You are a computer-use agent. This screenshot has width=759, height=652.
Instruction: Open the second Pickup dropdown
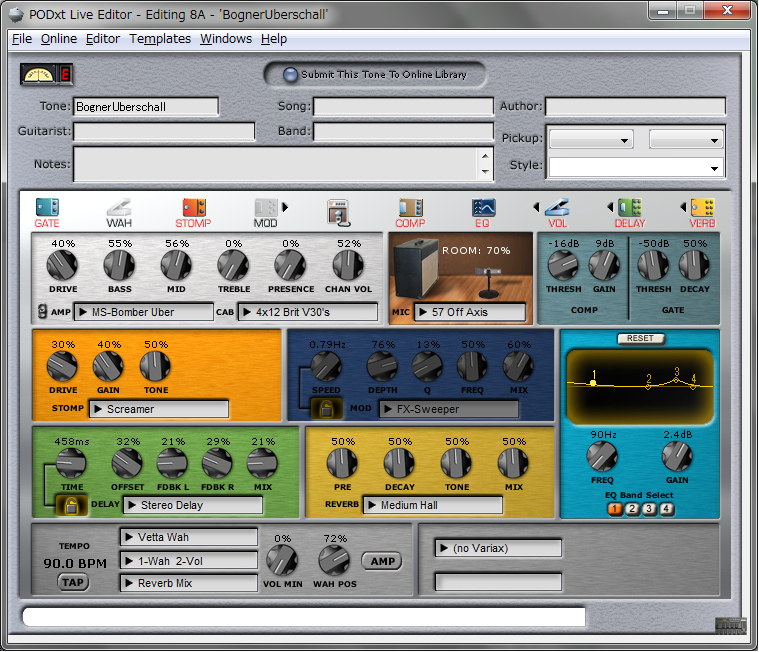(686, 139)
